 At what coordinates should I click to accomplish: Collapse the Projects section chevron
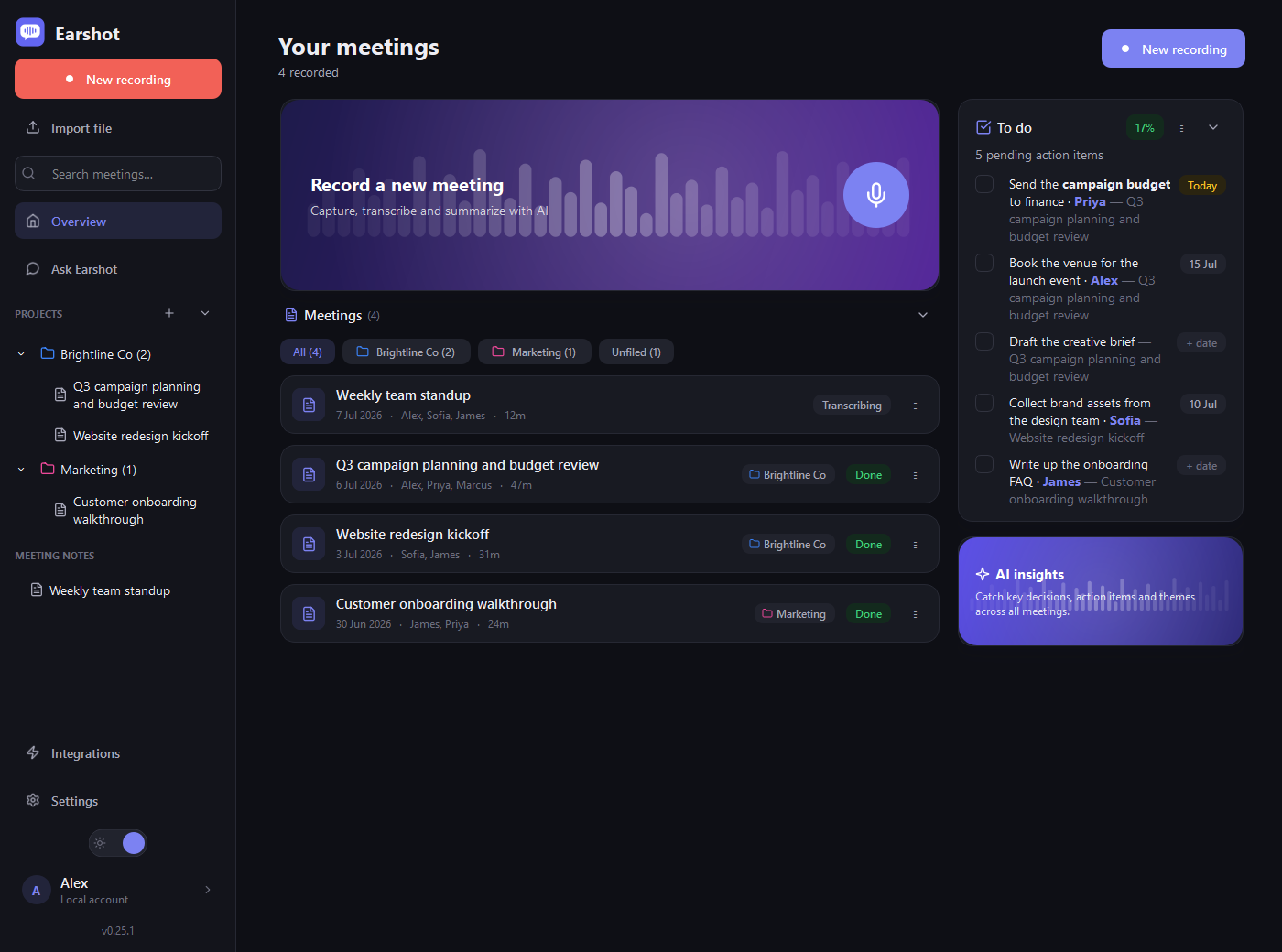point(205,313)
